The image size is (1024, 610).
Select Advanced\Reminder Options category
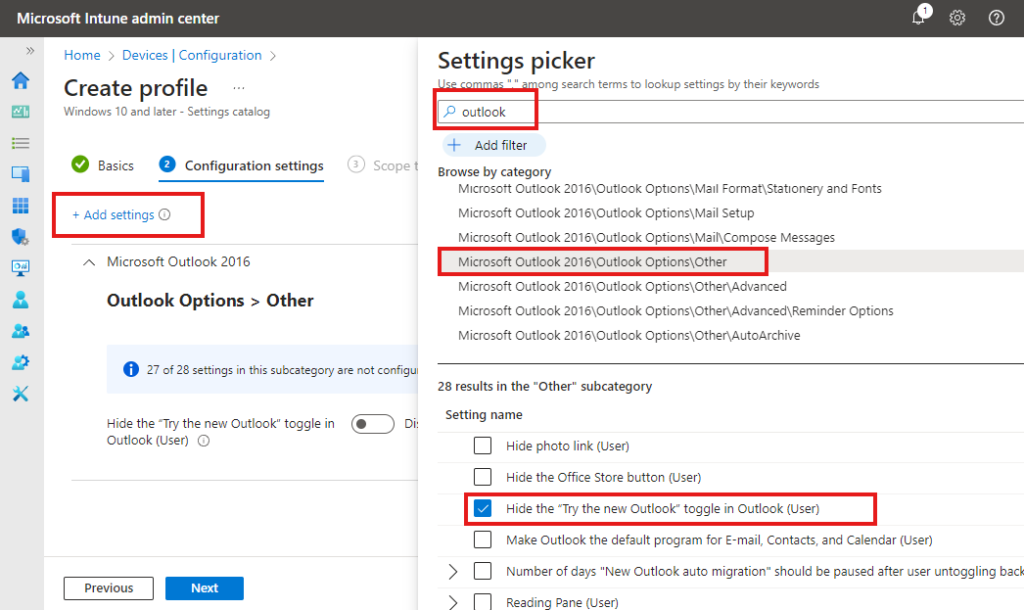point(676,311)
